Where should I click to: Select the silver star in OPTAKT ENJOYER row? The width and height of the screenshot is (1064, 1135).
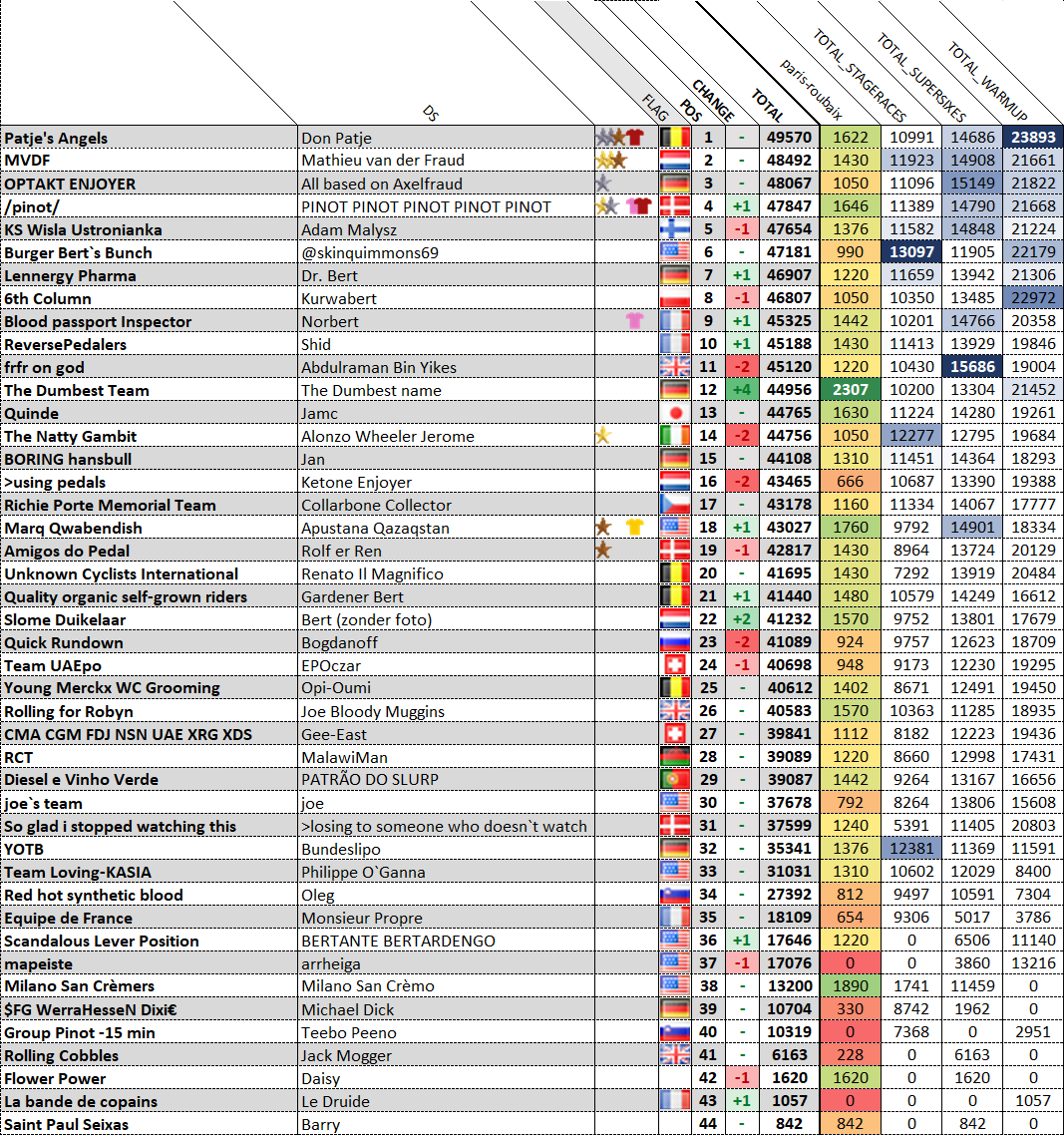[603, 184]
